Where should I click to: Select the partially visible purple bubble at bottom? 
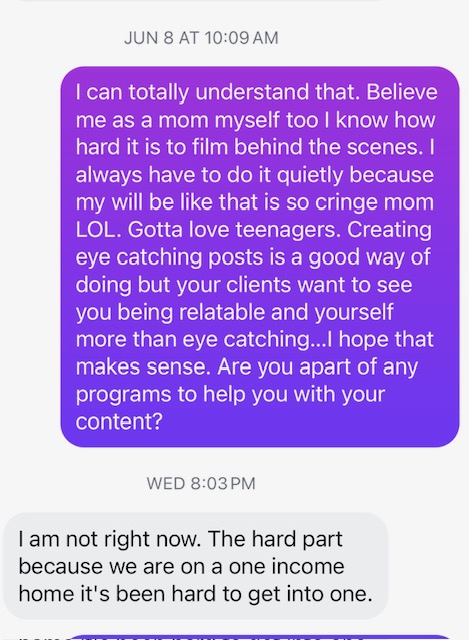pyautogui.click(x=261, y=637)
